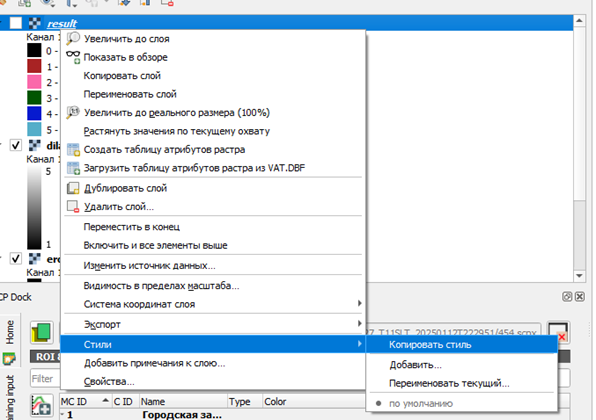Click the duplicate layer icon
Viewport: 596px width, 420px height.
(x=73, y=188)
